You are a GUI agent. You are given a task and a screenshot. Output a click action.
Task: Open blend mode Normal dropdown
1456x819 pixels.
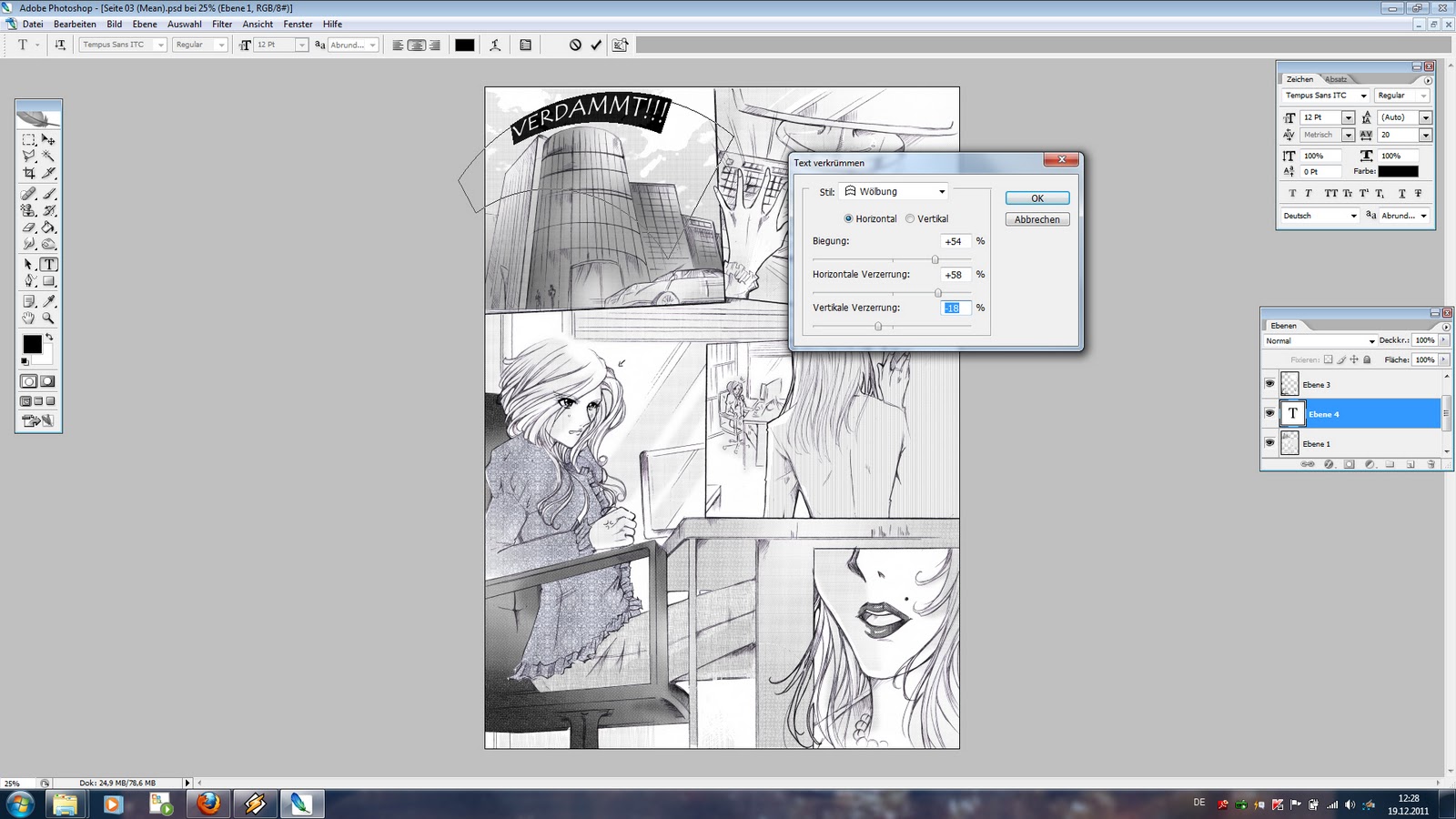(x=1319, y=341)
